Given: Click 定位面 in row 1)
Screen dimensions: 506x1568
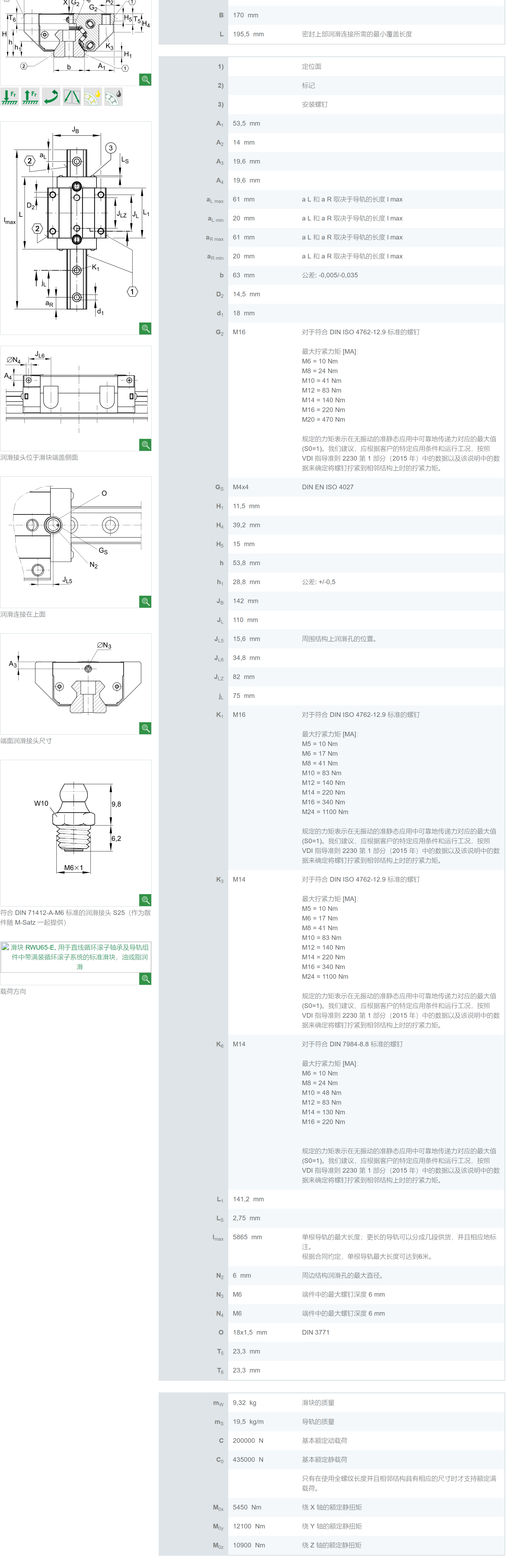Looking at the screenshot, I should (x=311, y=66).
